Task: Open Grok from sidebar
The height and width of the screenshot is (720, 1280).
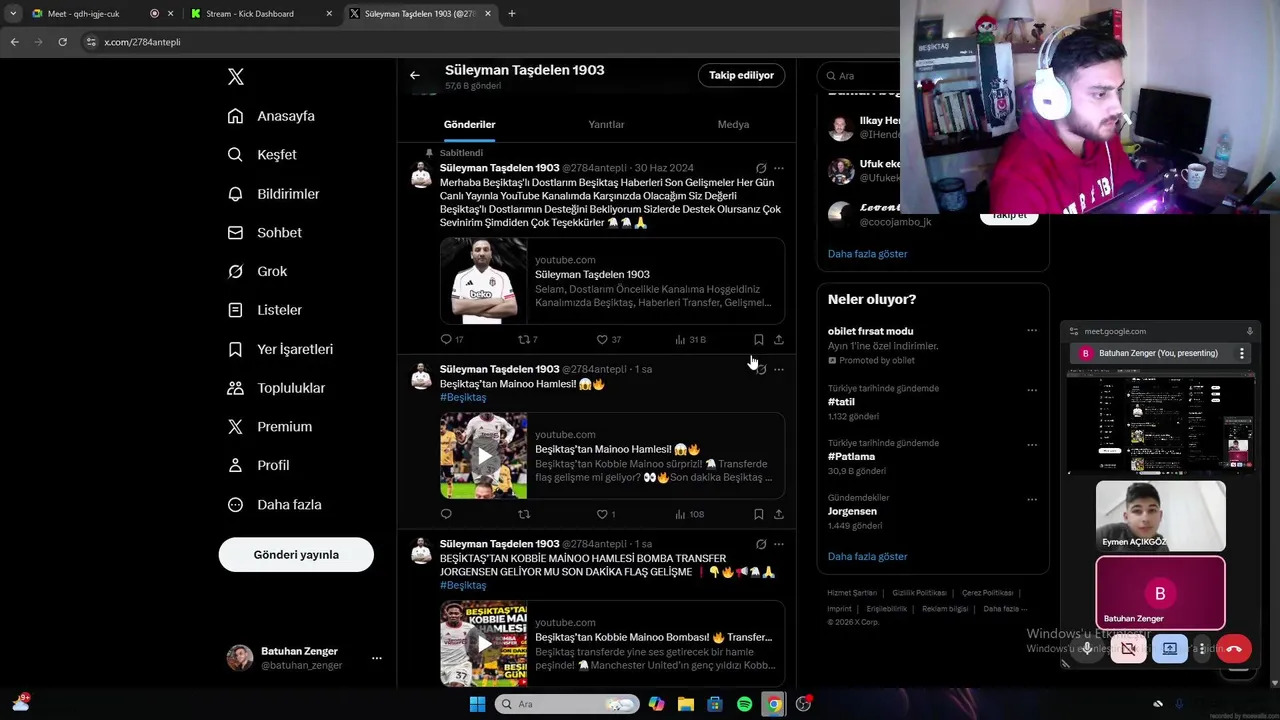Action: [x=257, y=272]
